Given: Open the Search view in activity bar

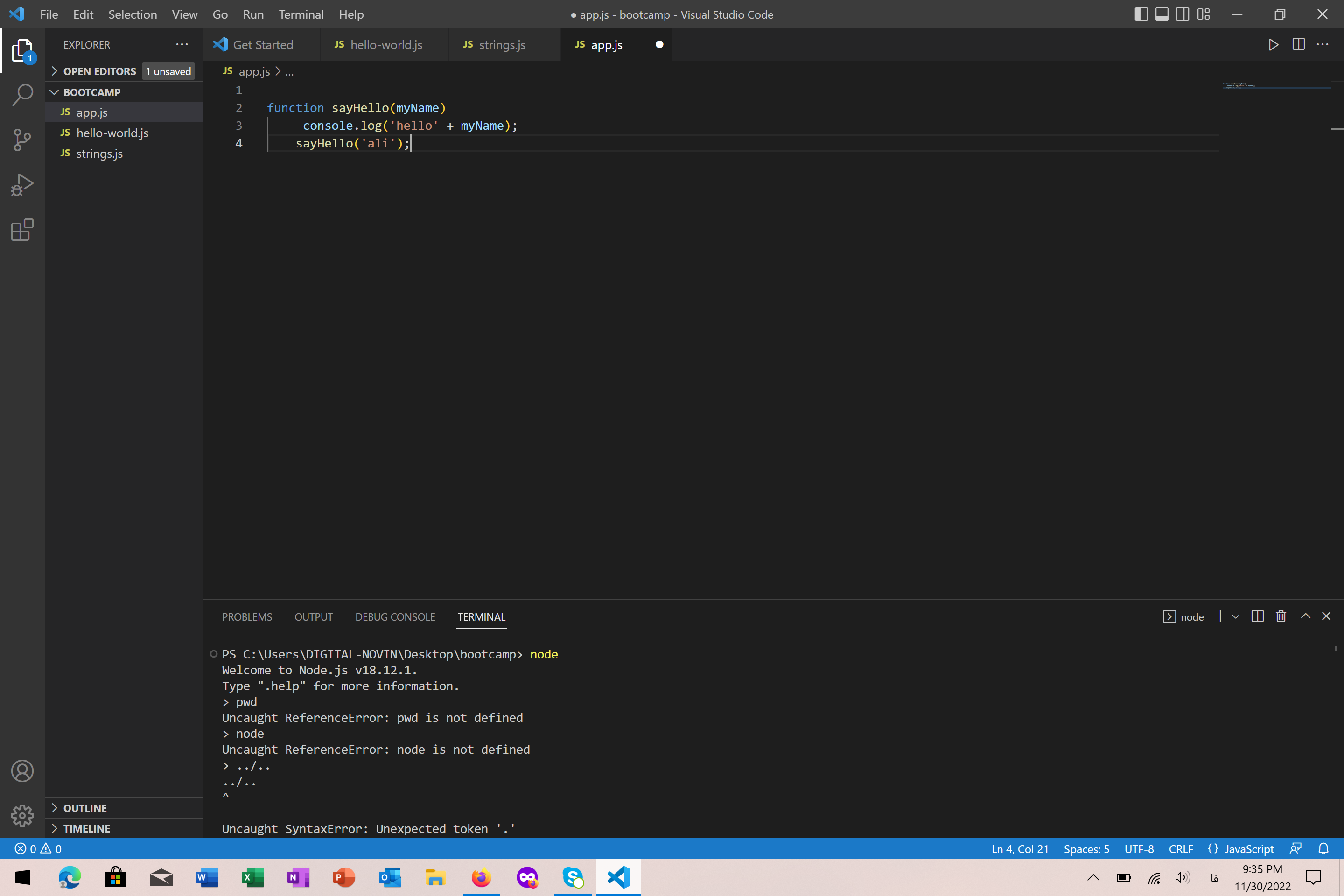Looking at the screenshot, I should coord(22,94).
